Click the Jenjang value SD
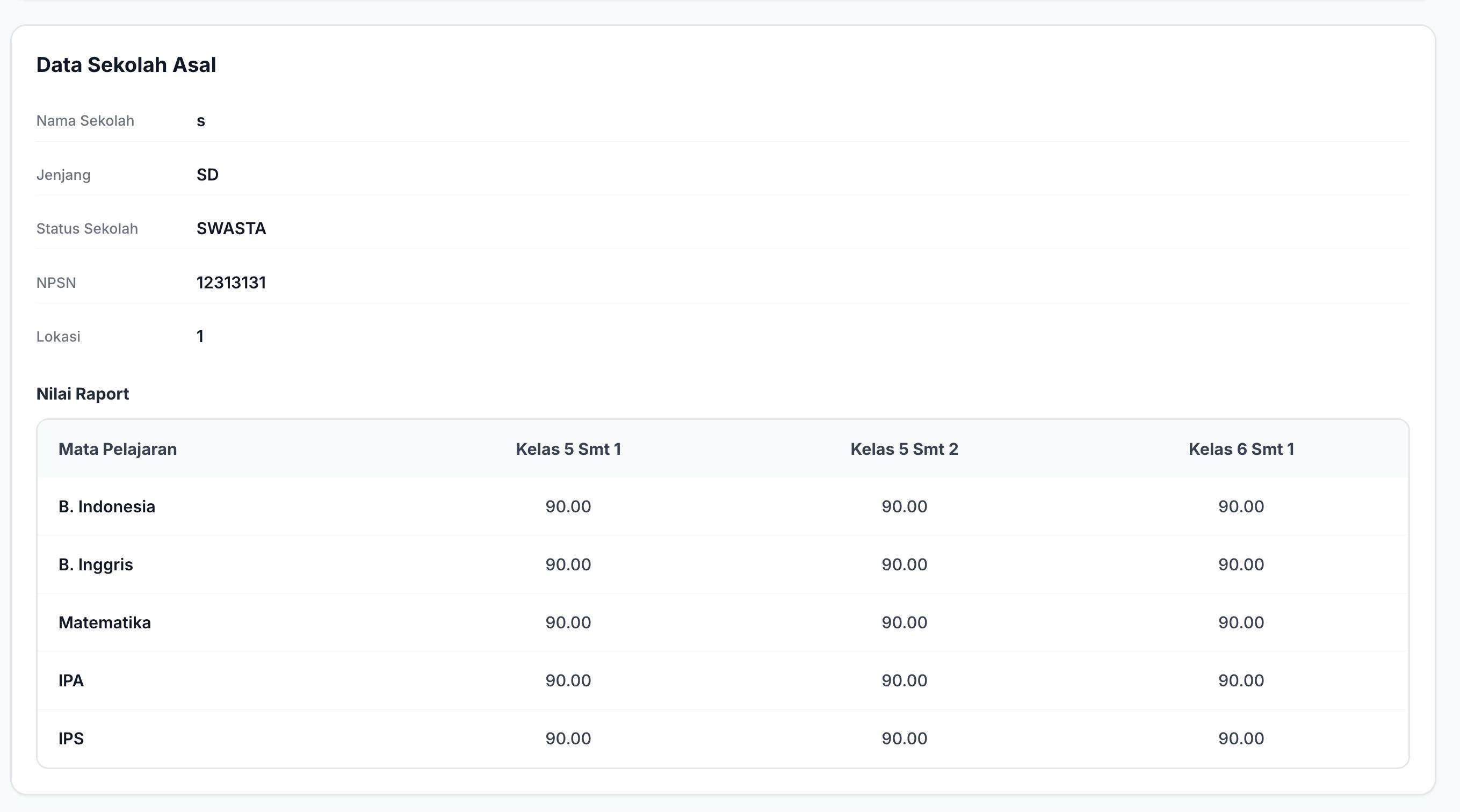The image size is (1460, 812). (207, 175)
